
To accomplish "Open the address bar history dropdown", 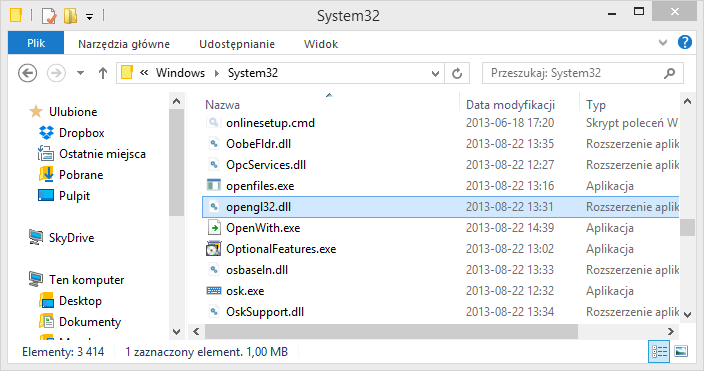I will 435,73.
